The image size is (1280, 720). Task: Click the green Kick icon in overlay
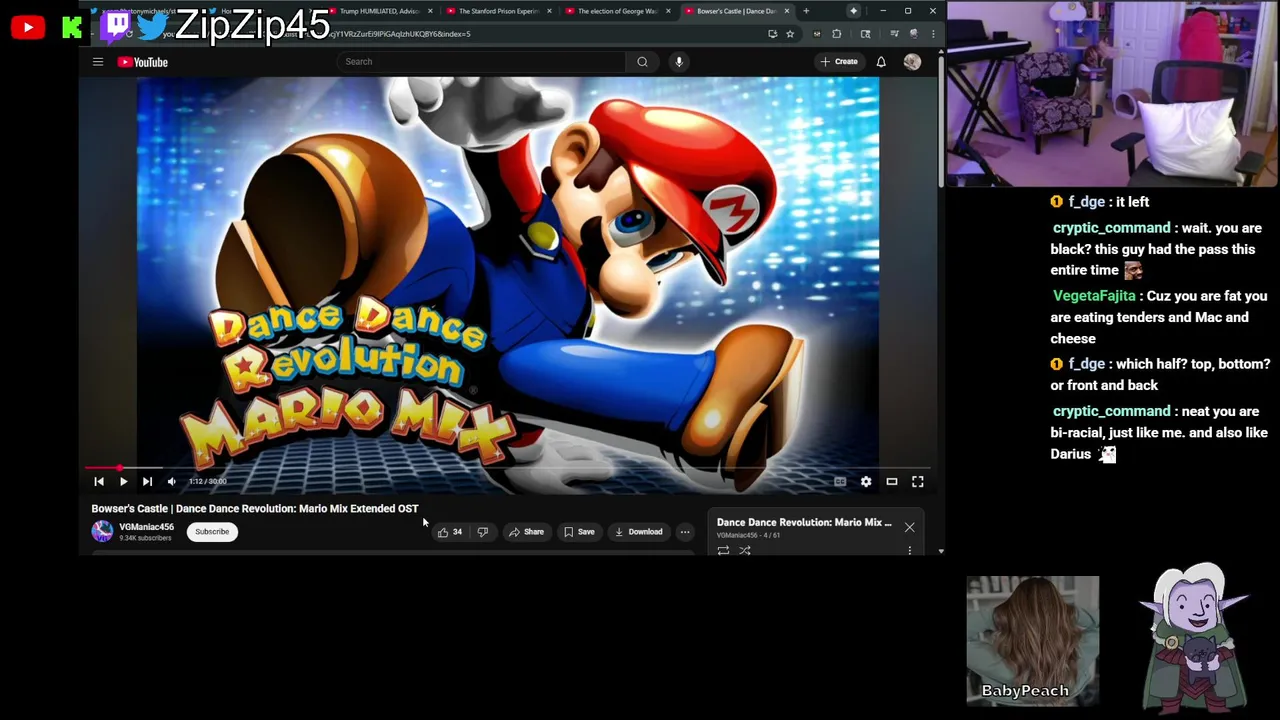click(72, 27)
